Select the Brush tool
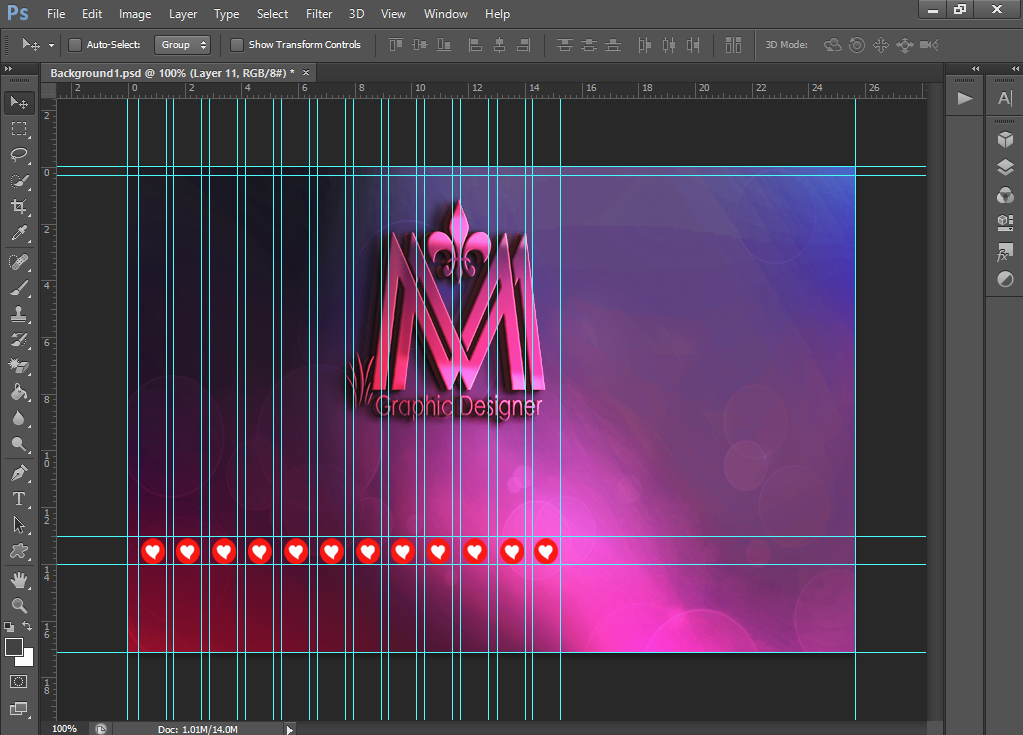The height and width of the screenshot is (735, 1023). (x=19, y=288)
